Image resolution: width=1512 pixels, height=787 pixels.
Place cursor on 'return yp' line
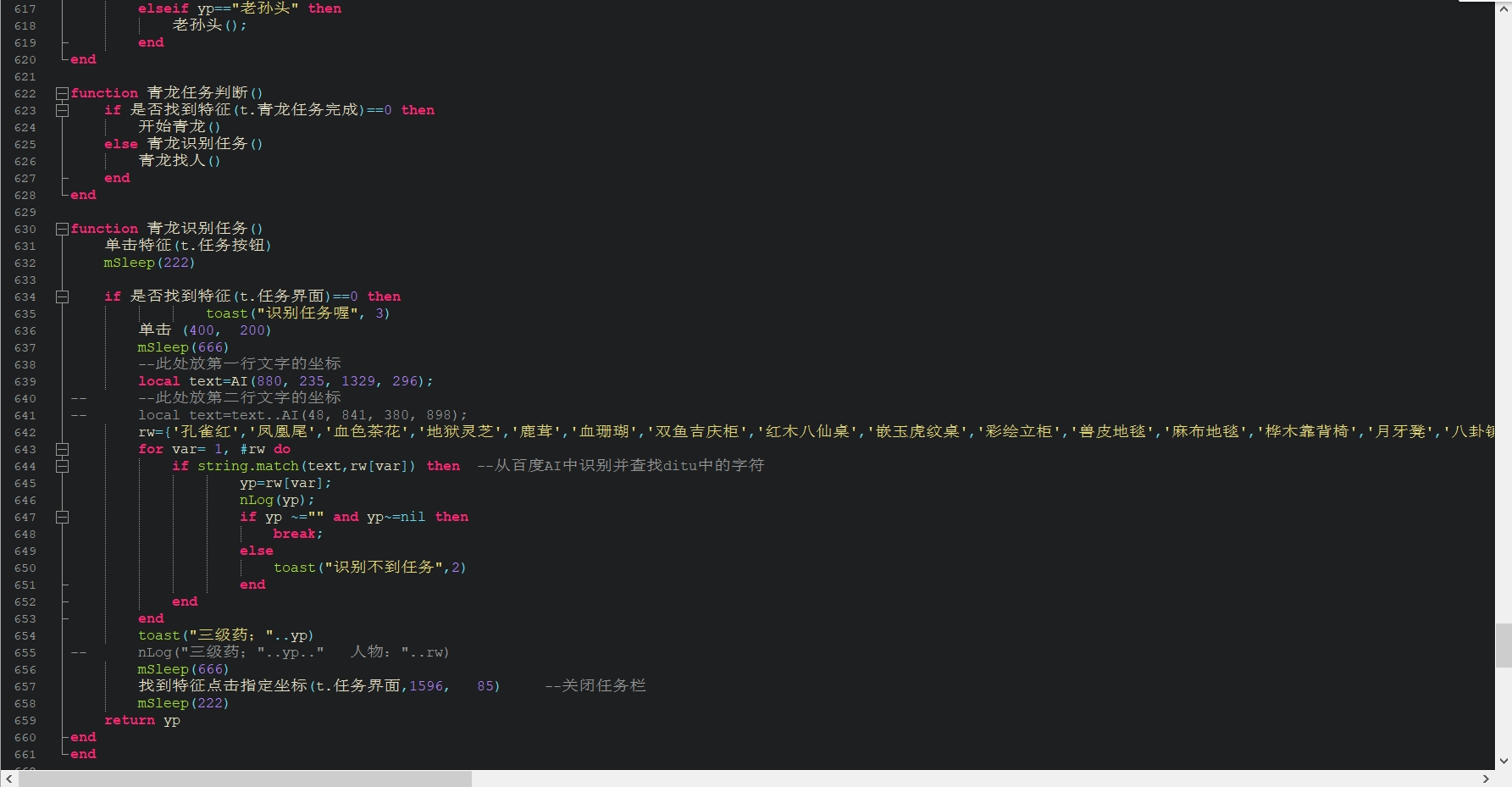[x=142, y=720]
